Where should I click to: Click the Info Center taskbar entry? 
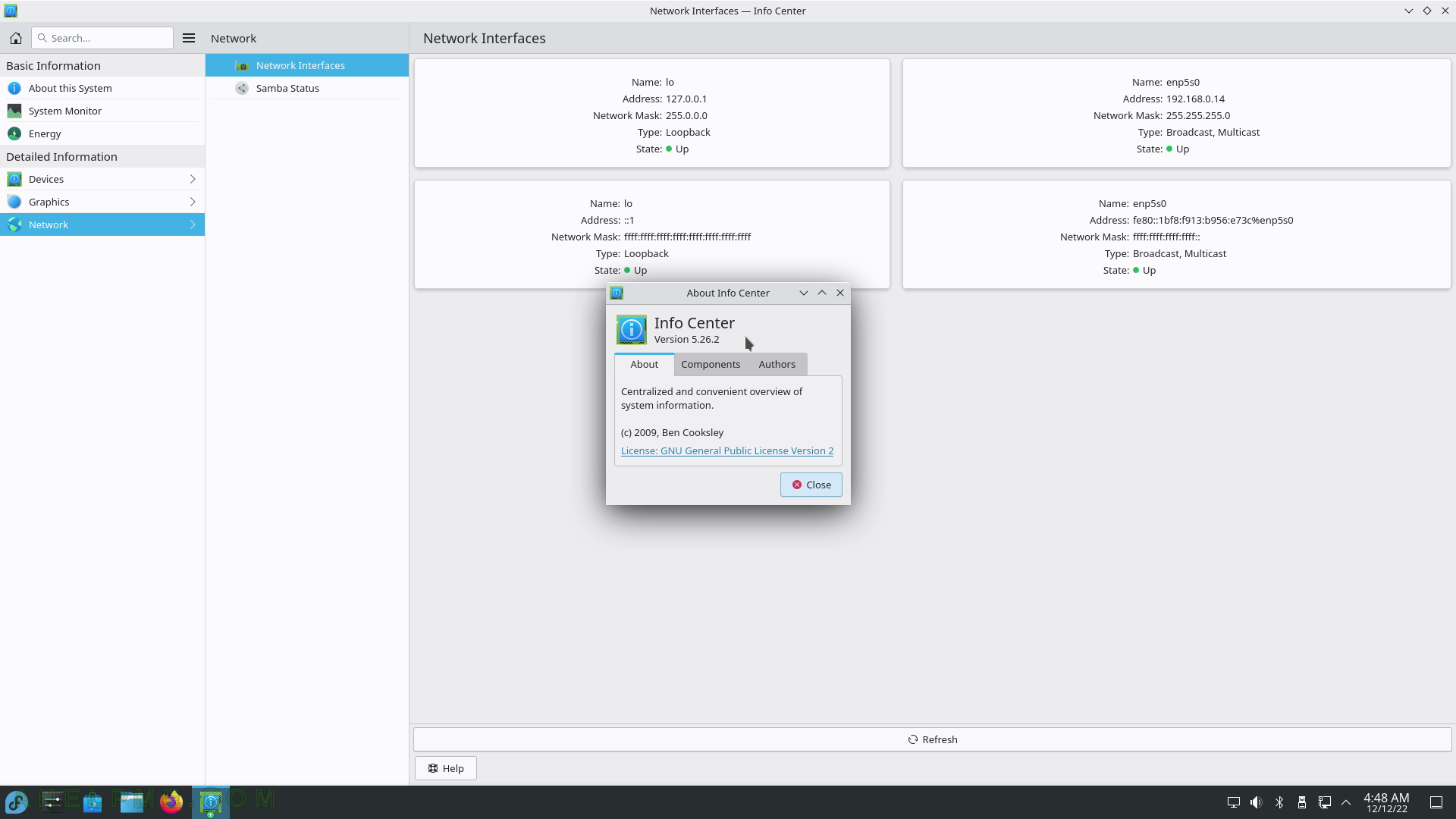point(211,802)
